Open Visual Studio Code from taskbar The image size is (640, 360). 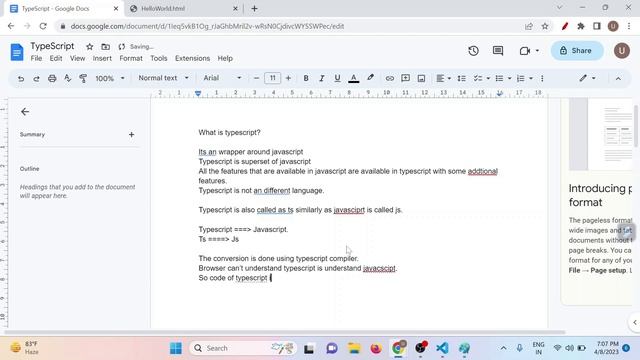pyautogui.click(x=442, y=348)
